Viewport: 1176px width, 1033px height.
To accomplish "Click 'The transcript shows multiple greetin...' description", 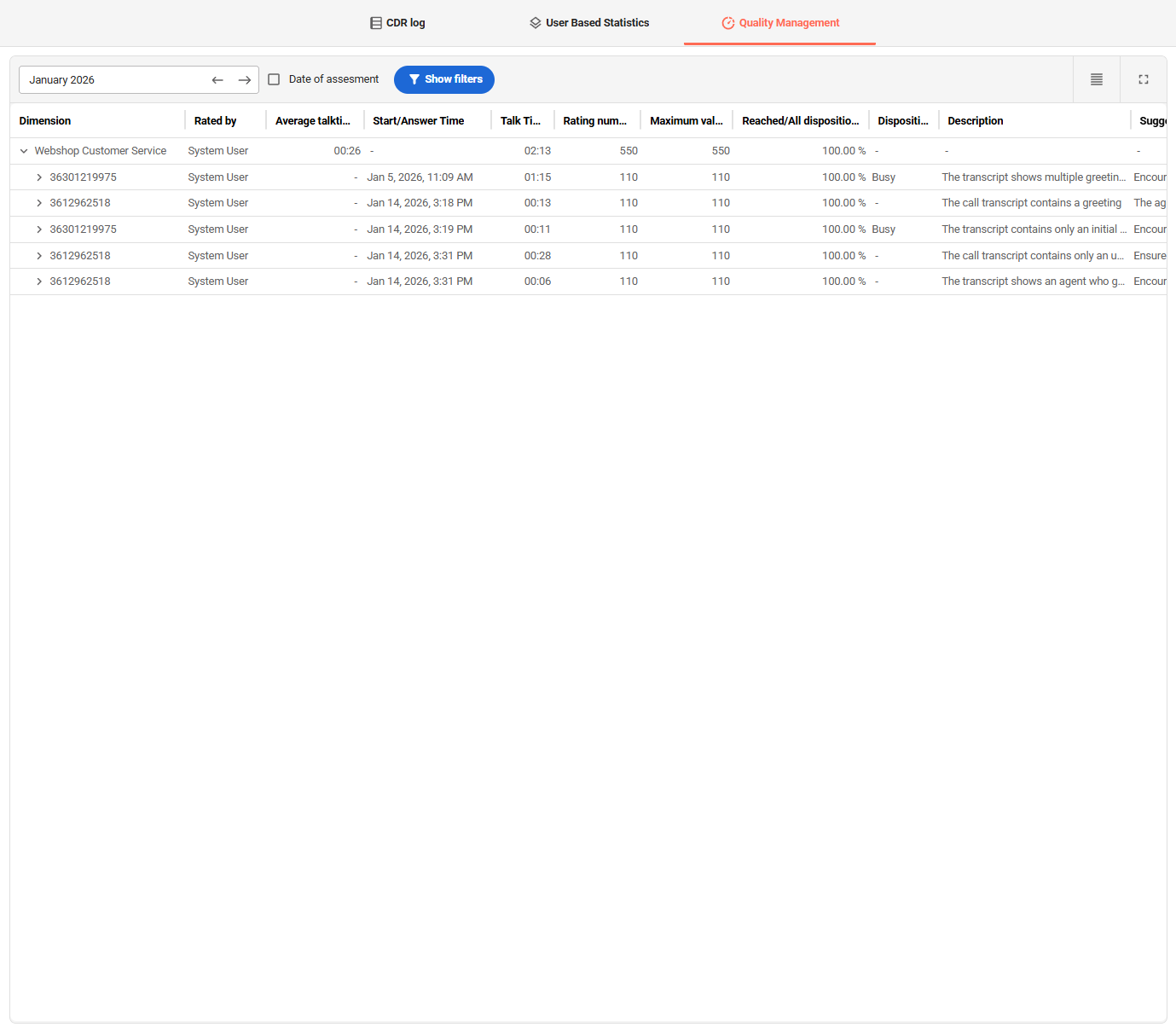I will pyautogui.click(x=1034, y=177).
